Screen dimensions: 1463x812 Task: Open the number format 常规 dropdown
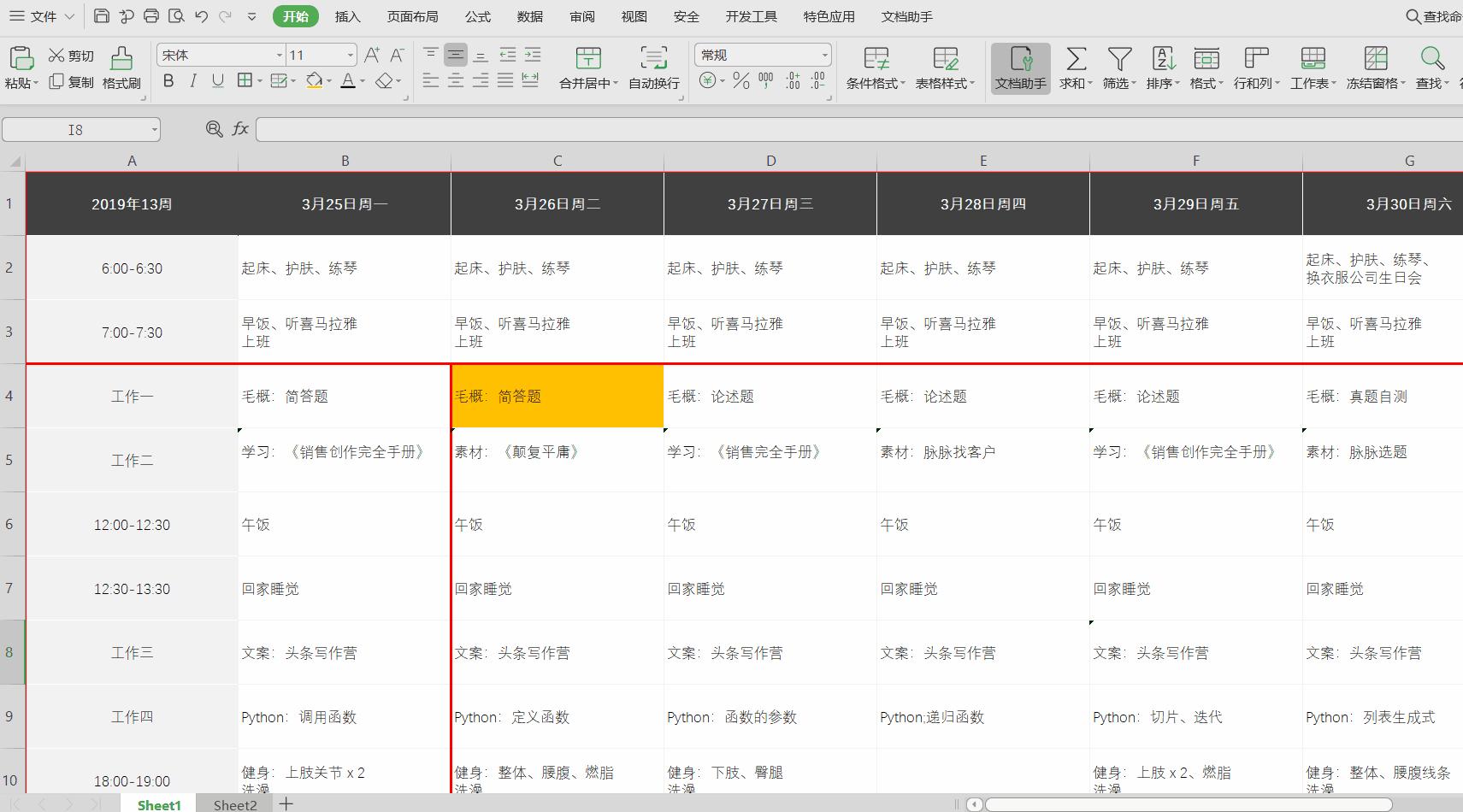[x=823, y=54]
